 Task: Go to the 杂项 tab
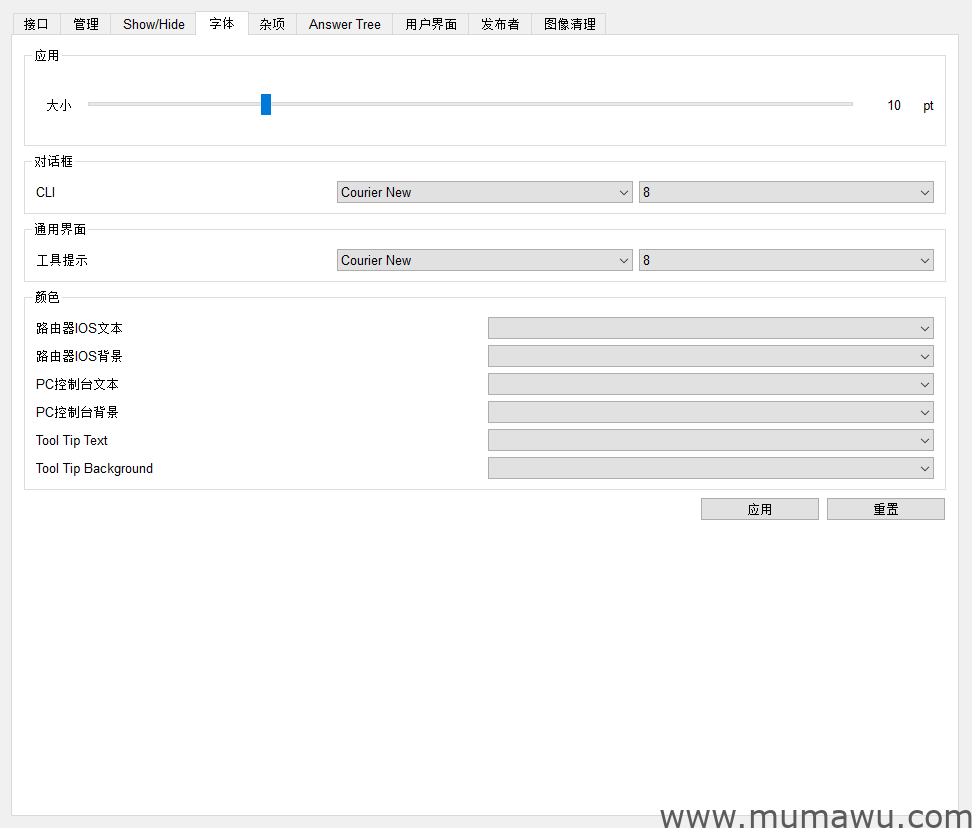pyautogui.click(x=272, y=24)
